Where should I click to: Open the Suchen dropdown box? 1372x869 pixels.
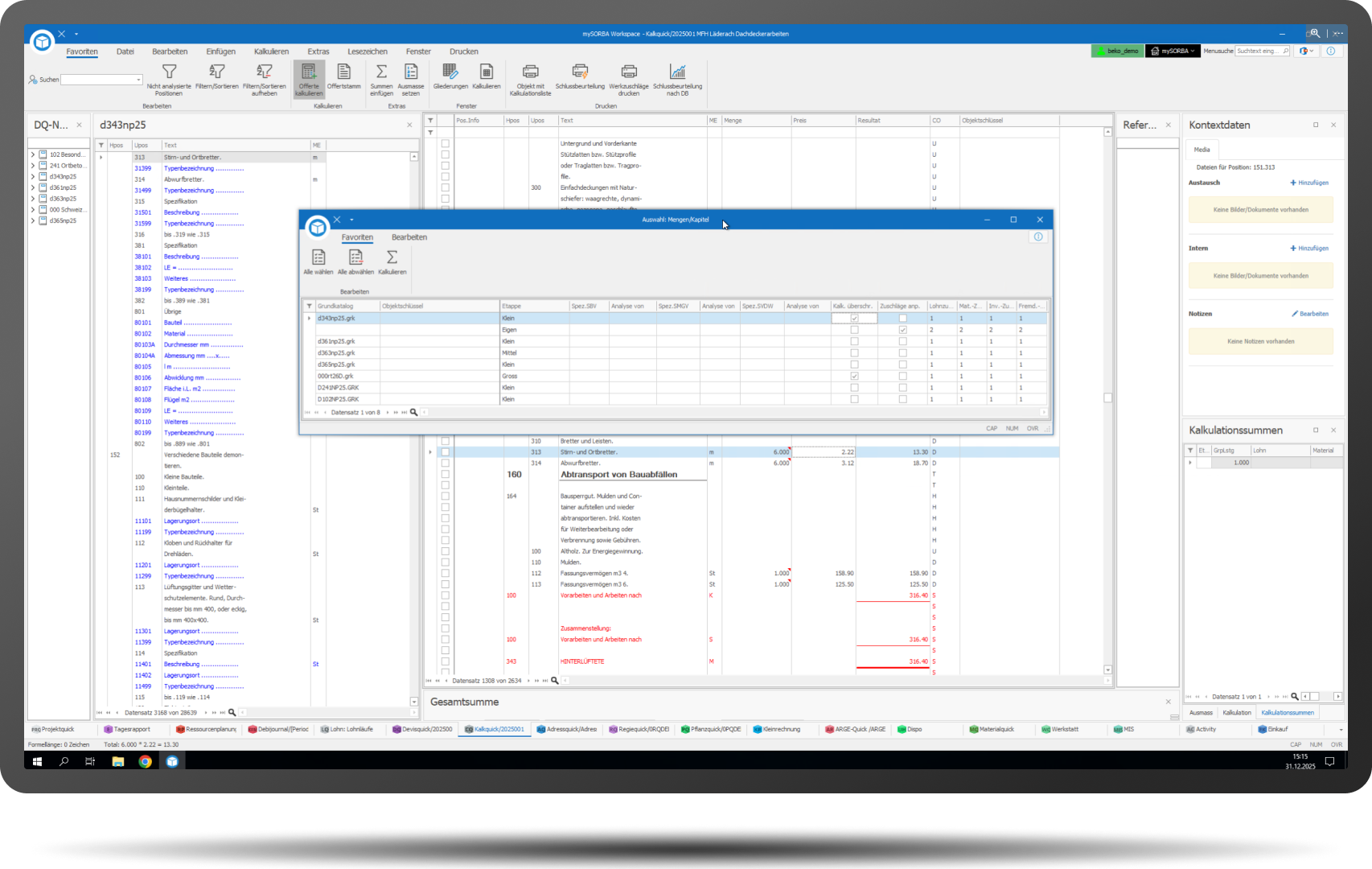tap(138, 80)
